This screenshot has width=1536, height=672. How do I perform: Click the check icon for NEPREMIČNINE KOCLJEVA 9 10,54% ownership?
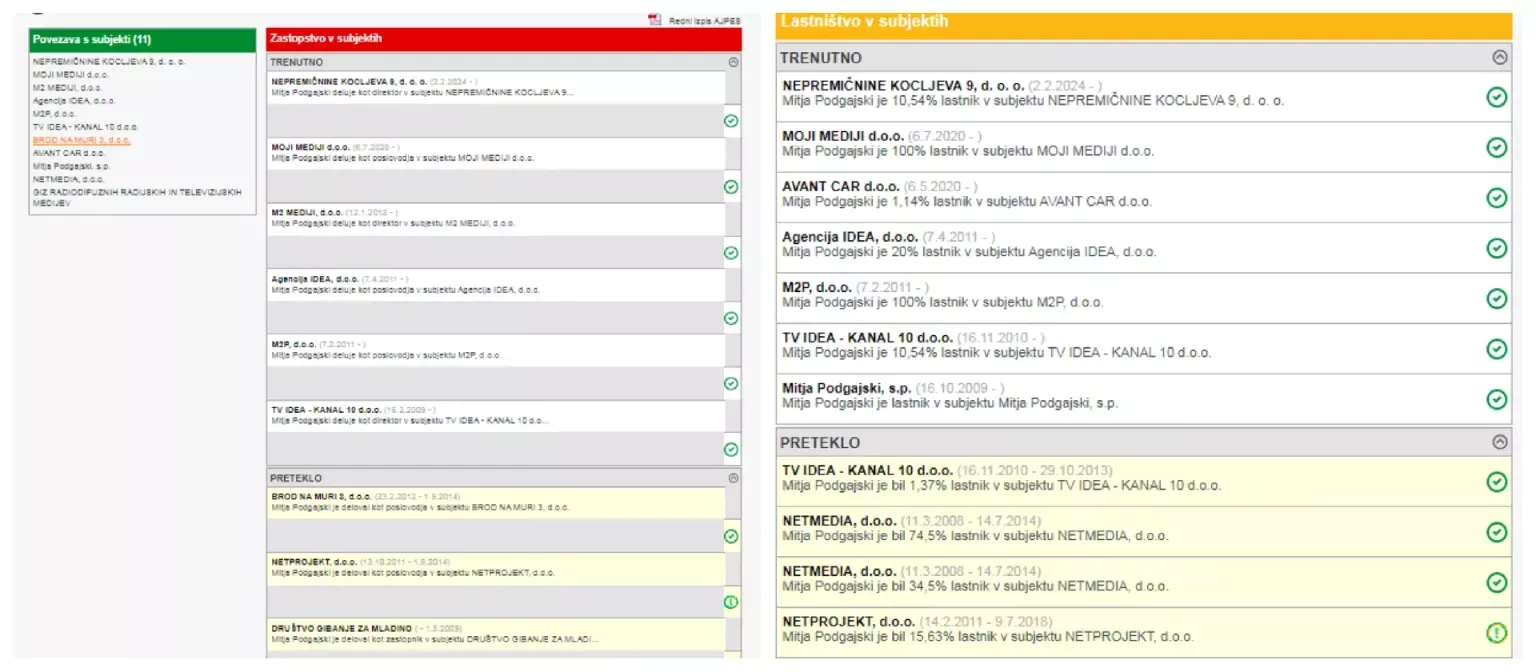(x=1496, y=97)
